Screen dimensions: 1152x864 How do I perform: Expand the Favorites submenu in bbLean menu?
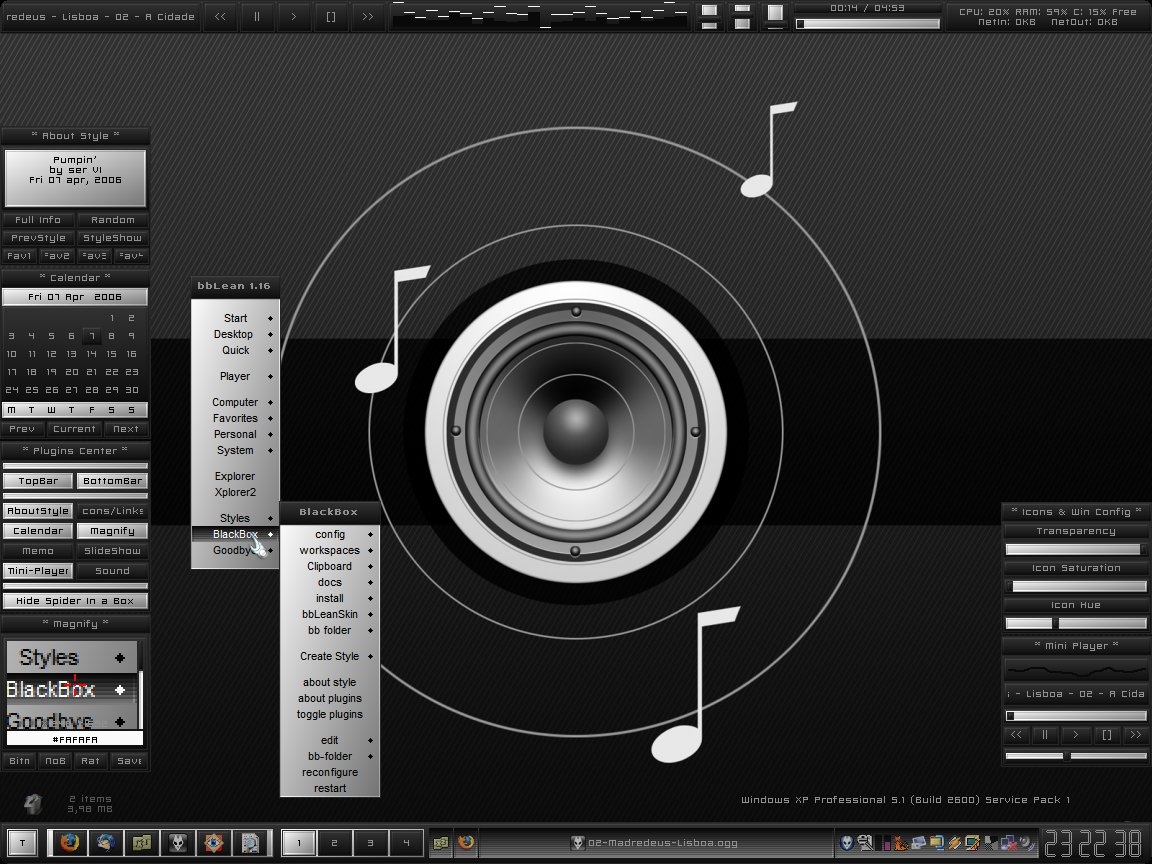235,418
